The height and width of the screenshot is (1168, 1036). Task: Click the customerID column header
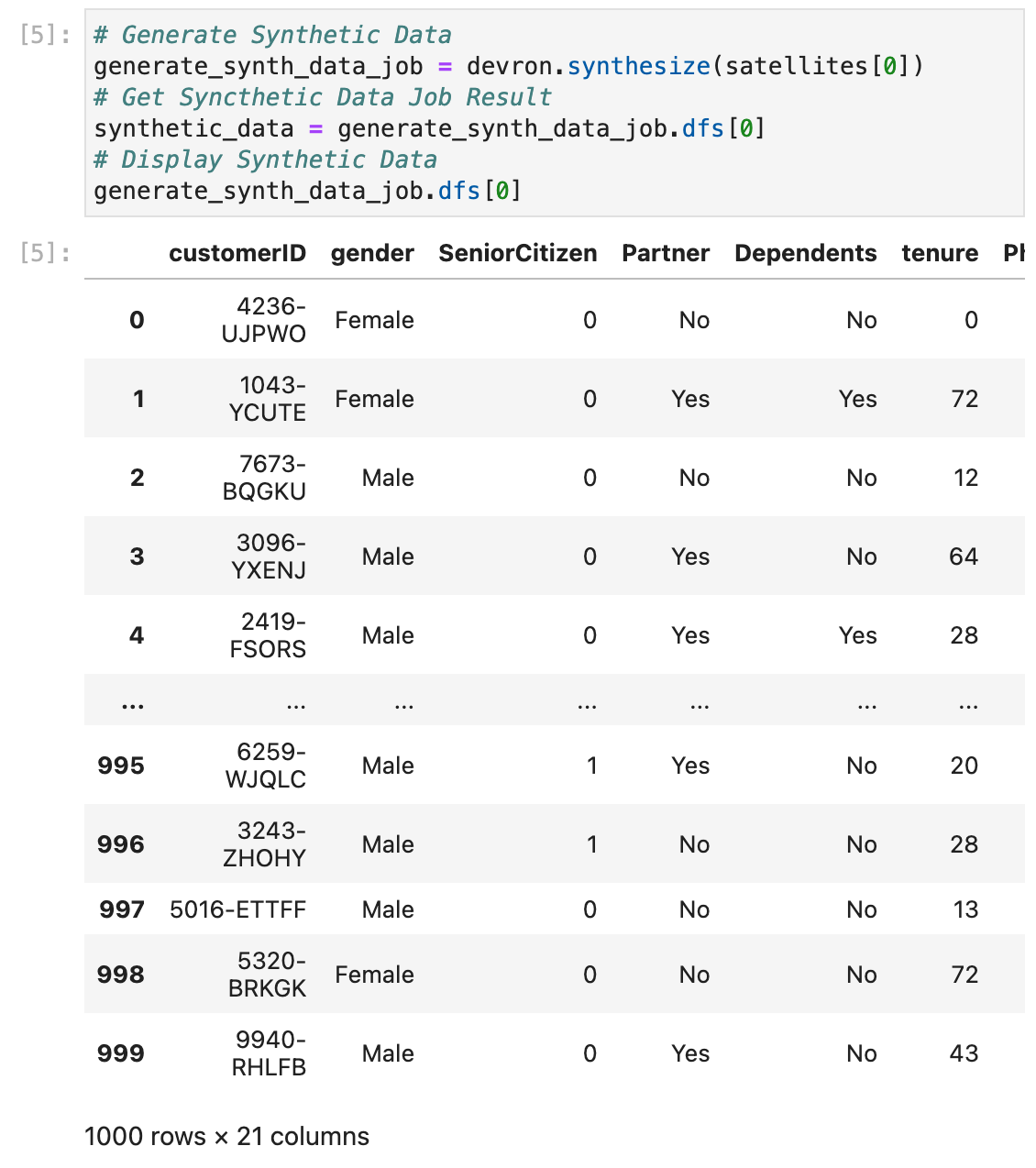point(237,254)
